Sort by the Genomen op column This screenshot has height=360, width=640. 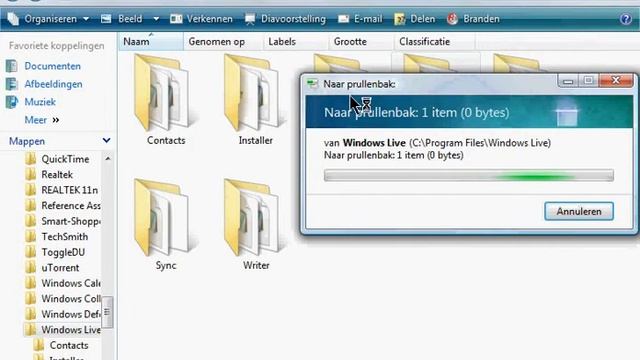tap(222, 42)
